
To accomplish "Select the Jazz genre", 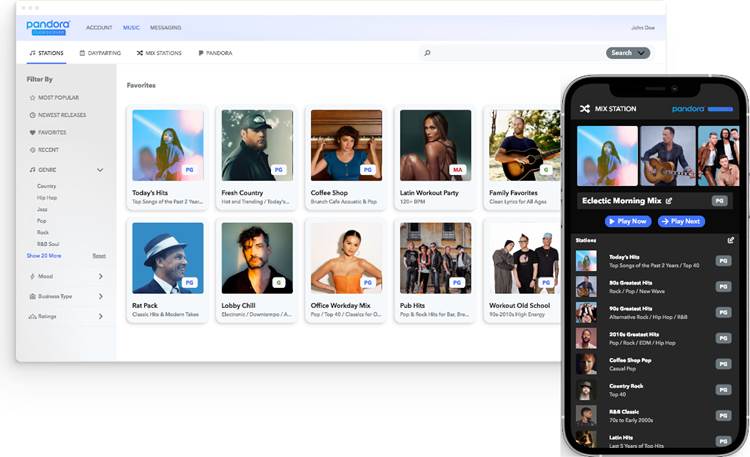I will point(42,209).
